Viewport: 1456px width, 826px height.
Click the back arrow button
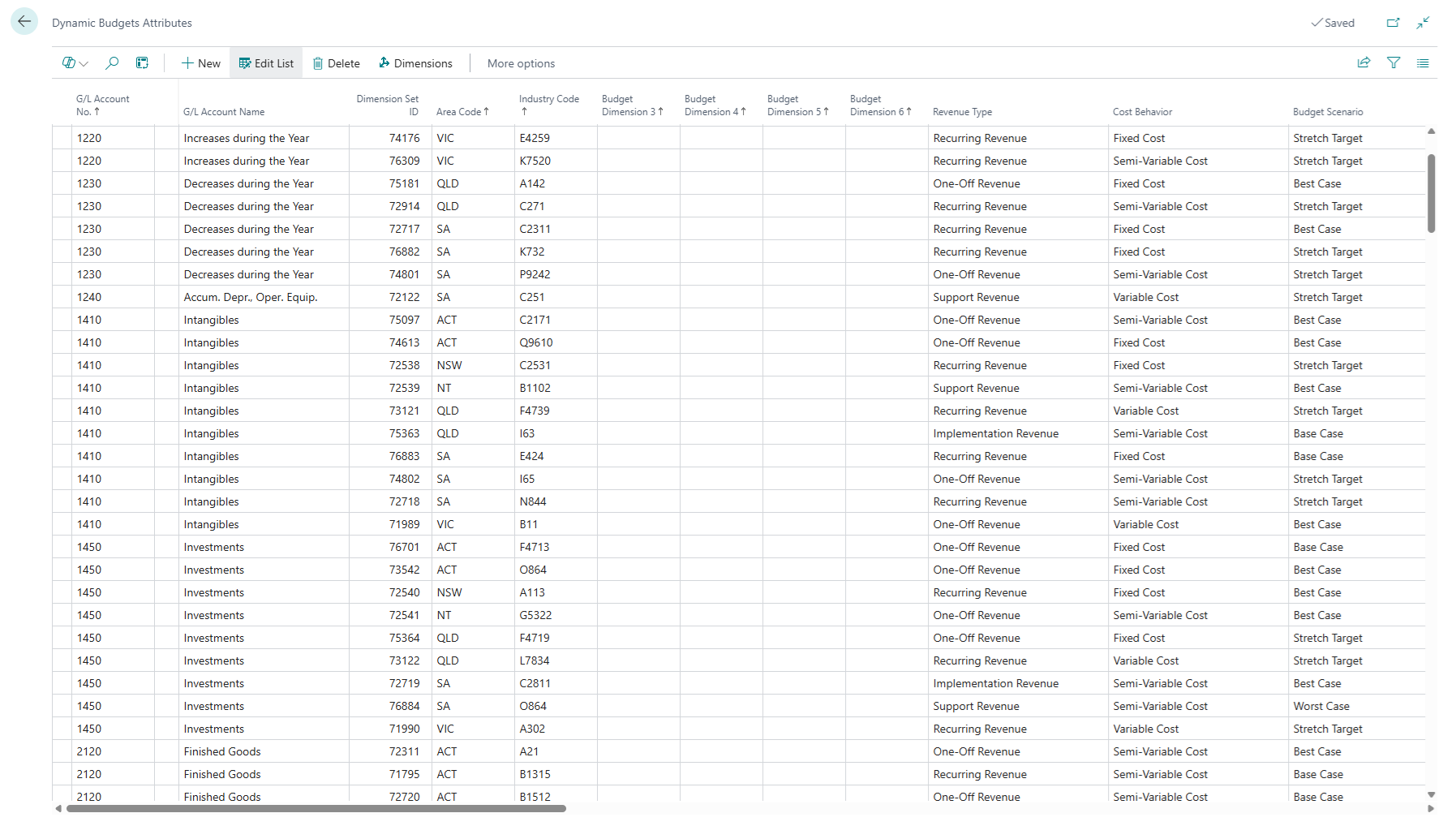(24, 22)
